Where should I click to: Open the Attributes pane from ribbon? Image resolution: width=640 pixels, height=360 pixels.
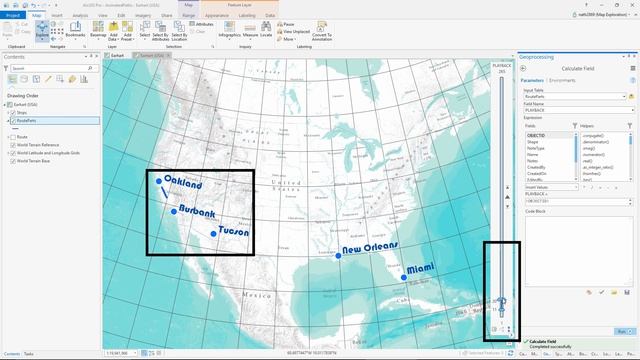[202, 24]
